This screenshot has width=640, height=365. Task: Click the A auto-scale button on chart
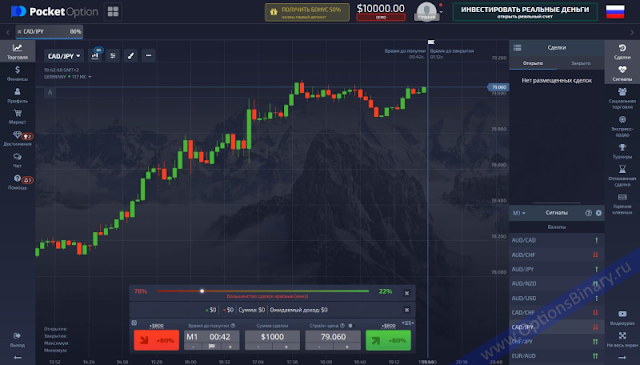(x=50, y=93)
